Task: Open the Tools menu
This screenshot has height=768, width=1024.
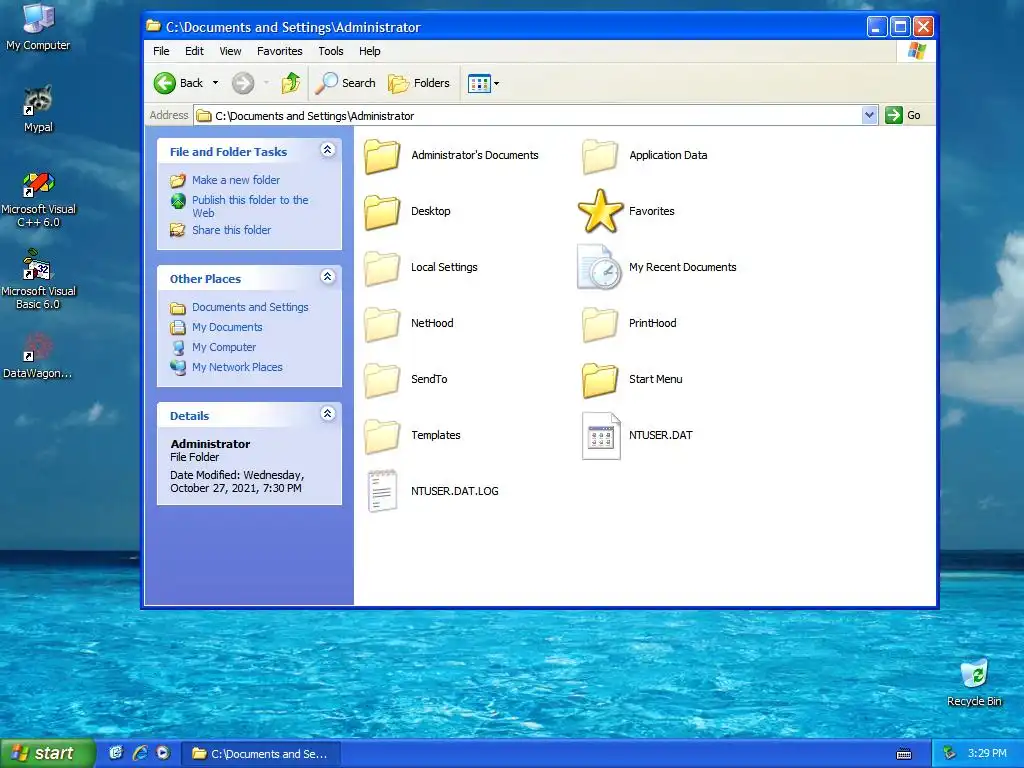Action: 330,51
